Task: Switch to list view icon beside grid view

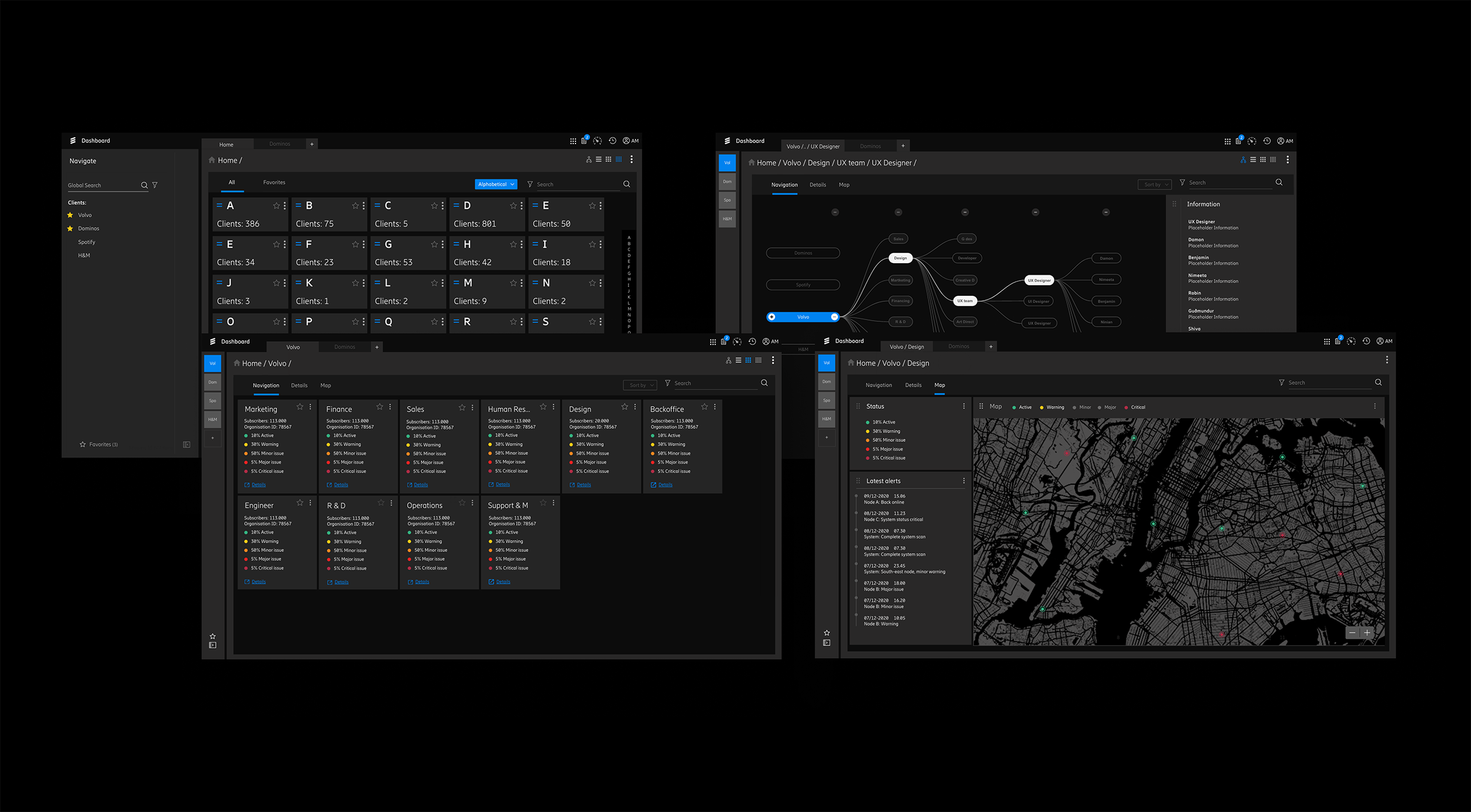Action: pyautogui.click(x=598, y=159)
